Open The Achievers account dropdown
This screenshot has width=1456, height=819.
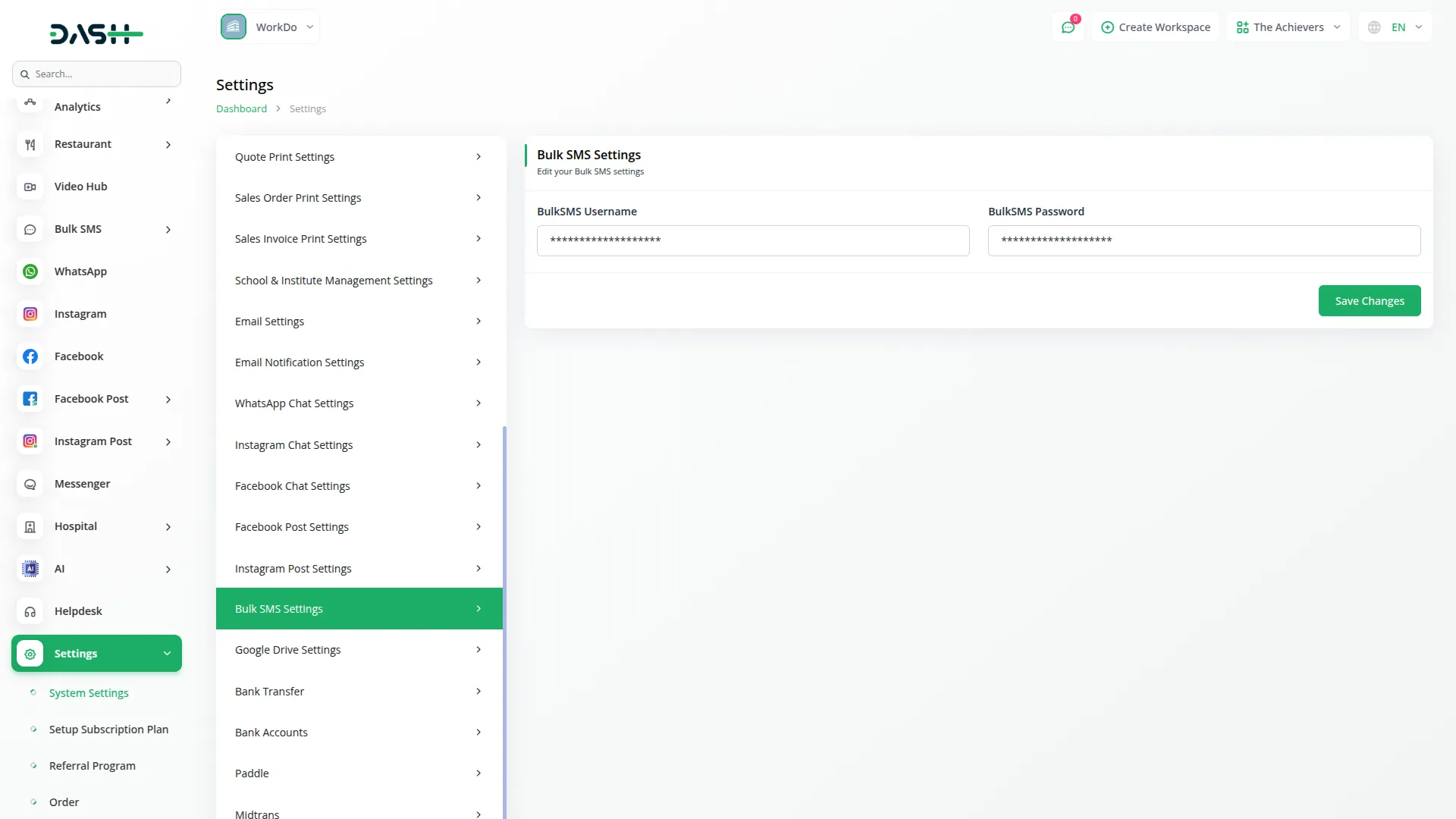click(x=1288, y=27)
